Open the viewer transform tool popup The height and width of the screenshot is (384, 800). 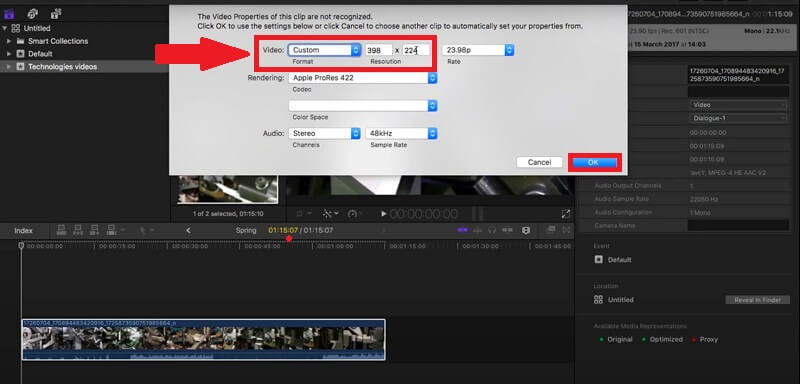tap(303, 214)
